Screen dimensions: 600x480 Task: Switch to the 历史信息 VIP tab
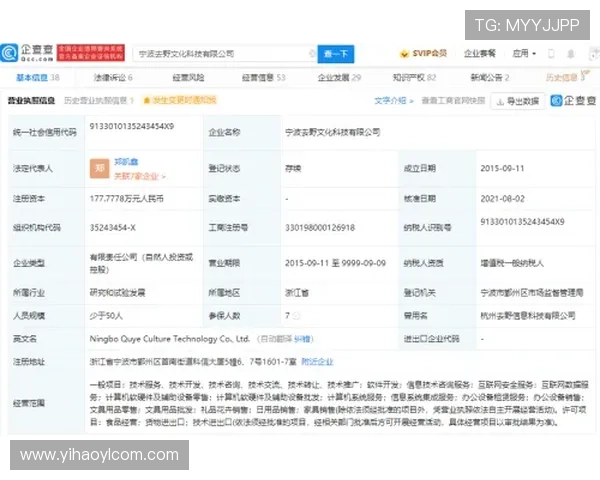(x=567, y=77)
